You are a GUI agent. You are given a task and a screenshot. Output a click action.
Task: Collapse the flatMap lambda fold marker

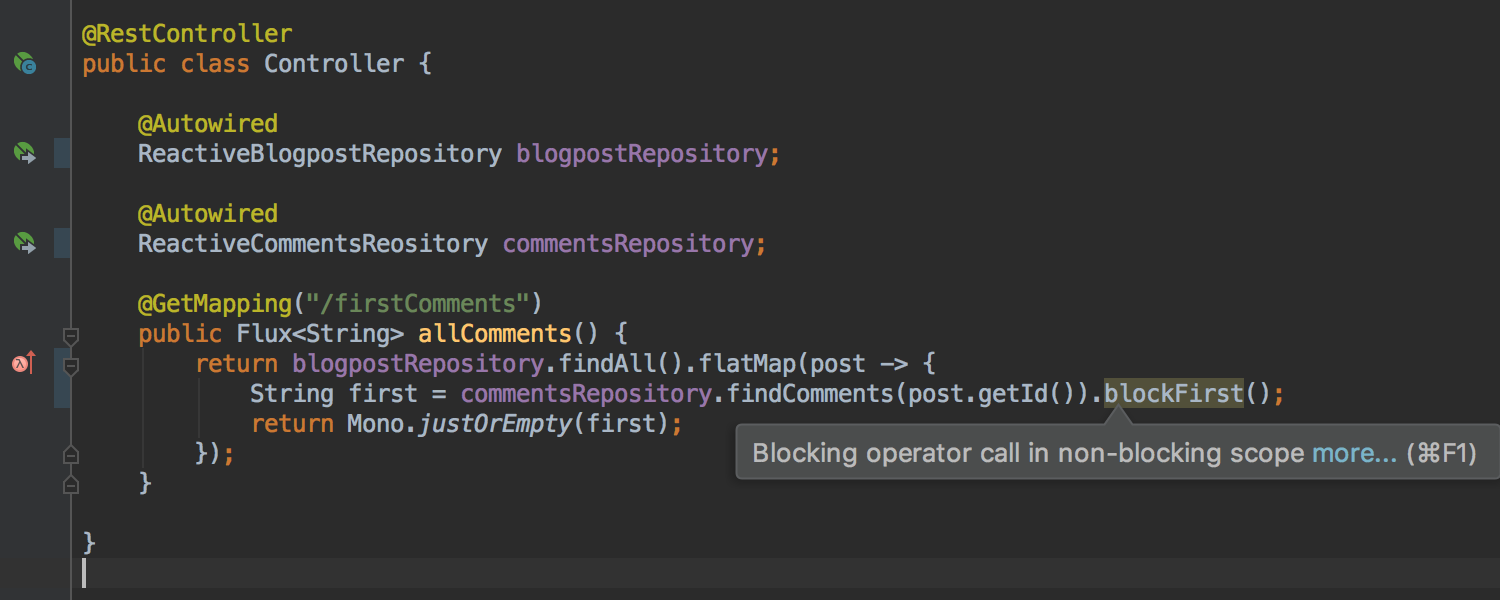(70, 365)
